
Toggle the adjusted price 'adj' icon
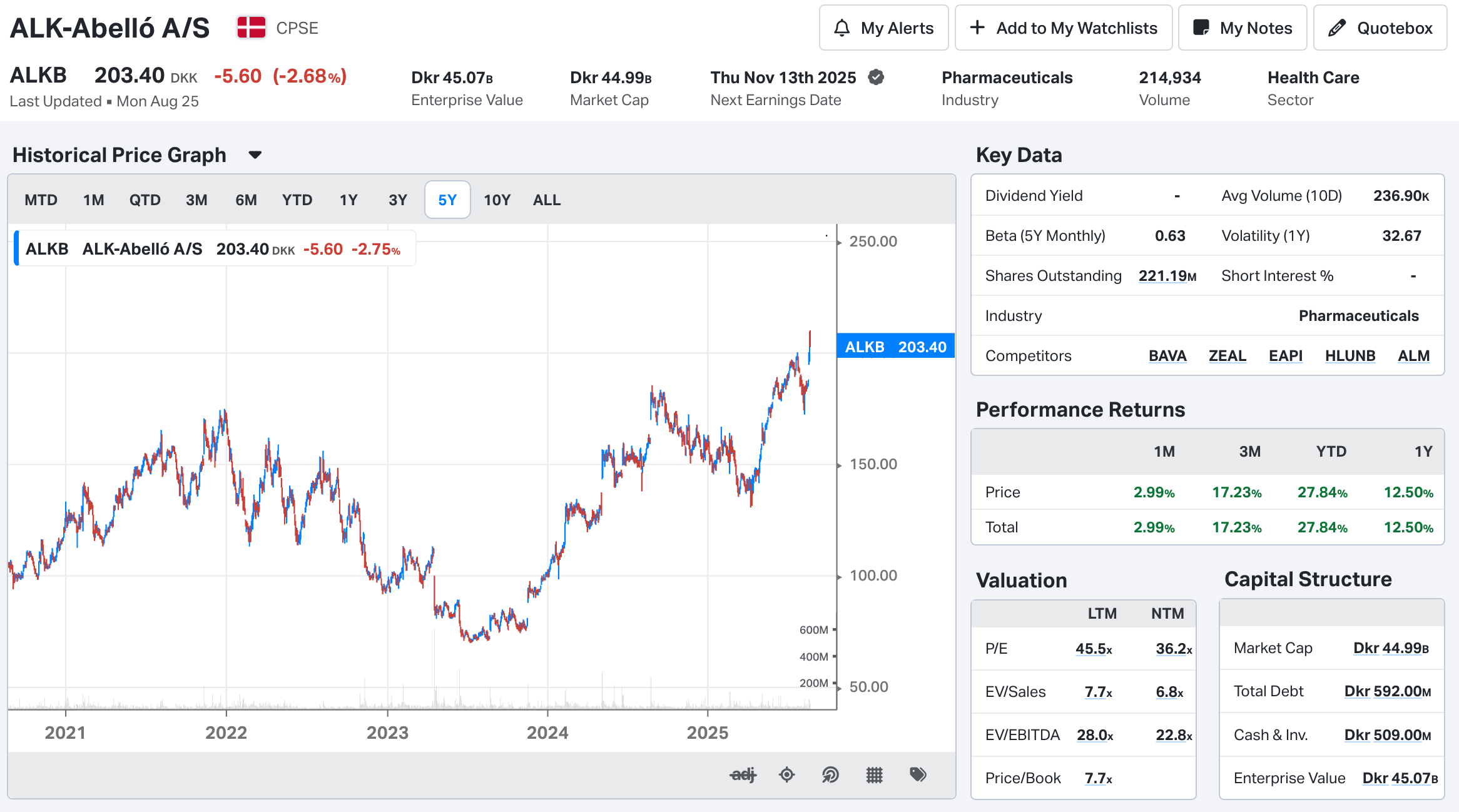coord(743,775)
